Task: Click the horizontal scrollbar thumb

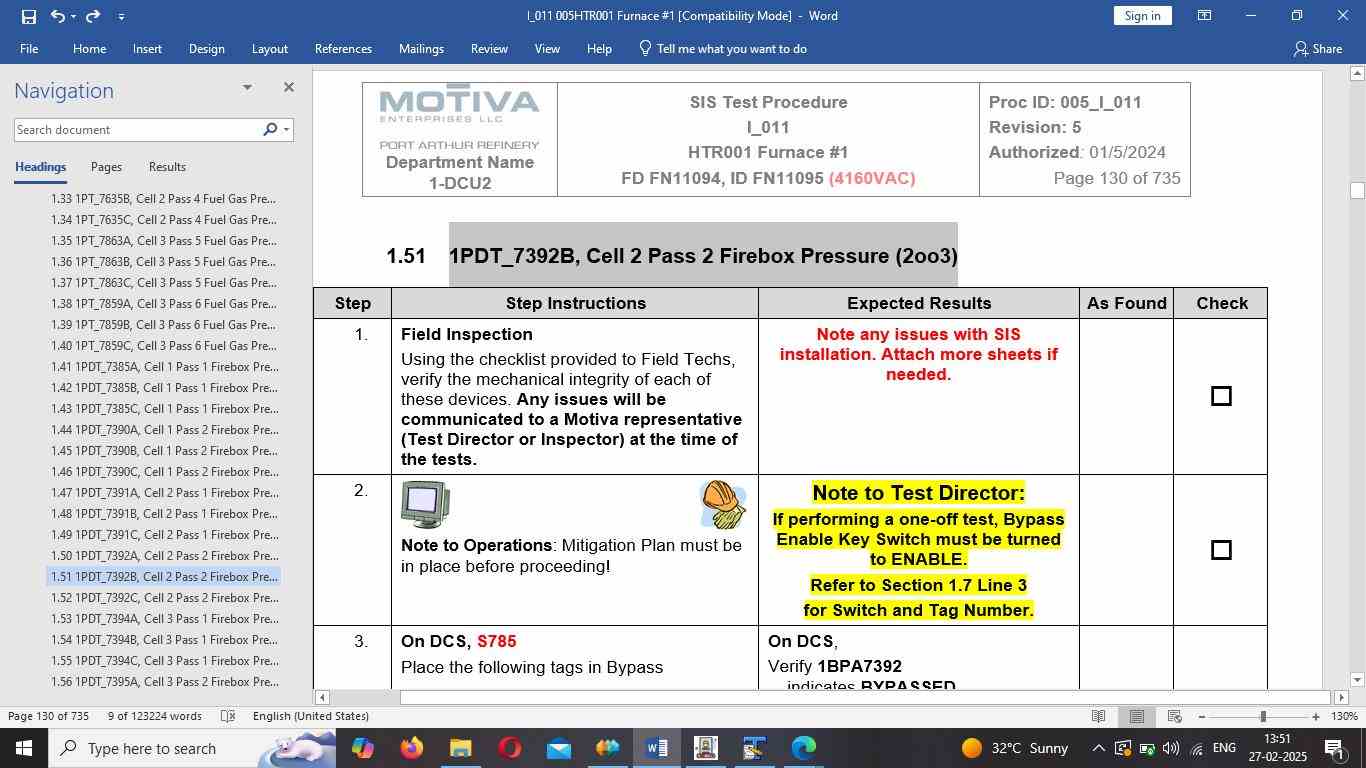Action: [864, 697]
